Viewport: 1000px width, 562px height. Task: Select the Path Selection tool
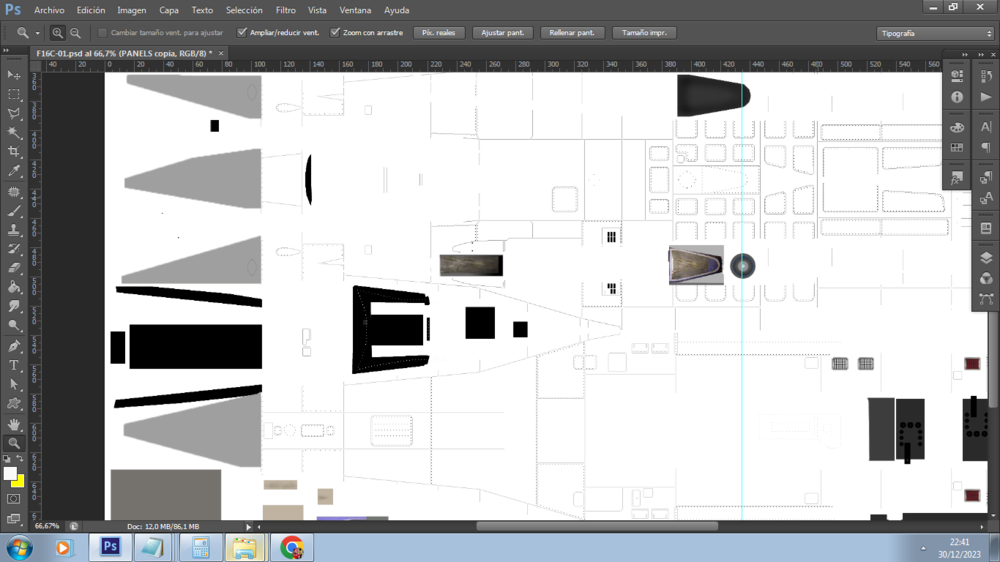point(14,384)
